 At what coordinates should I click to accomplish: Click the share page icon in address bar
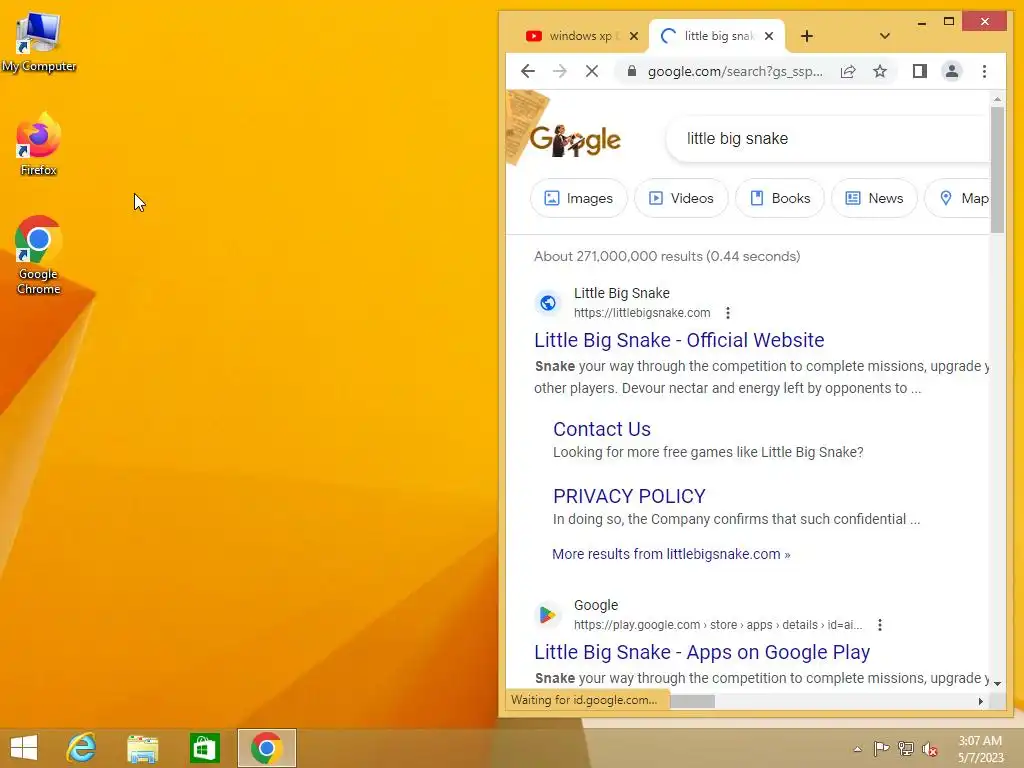(848, 71)
